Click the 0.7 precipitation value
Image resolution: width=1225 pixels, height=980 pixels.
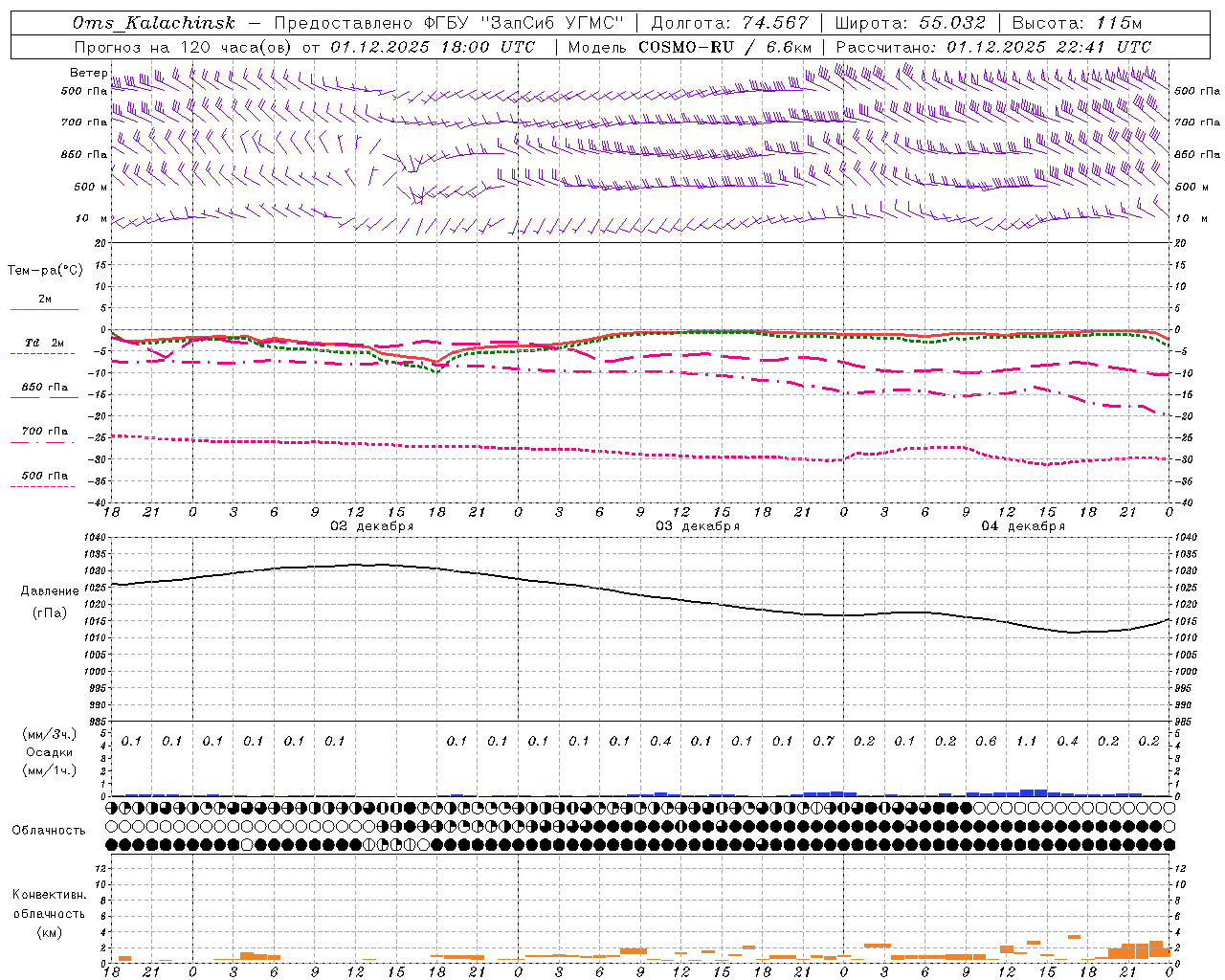823,742
